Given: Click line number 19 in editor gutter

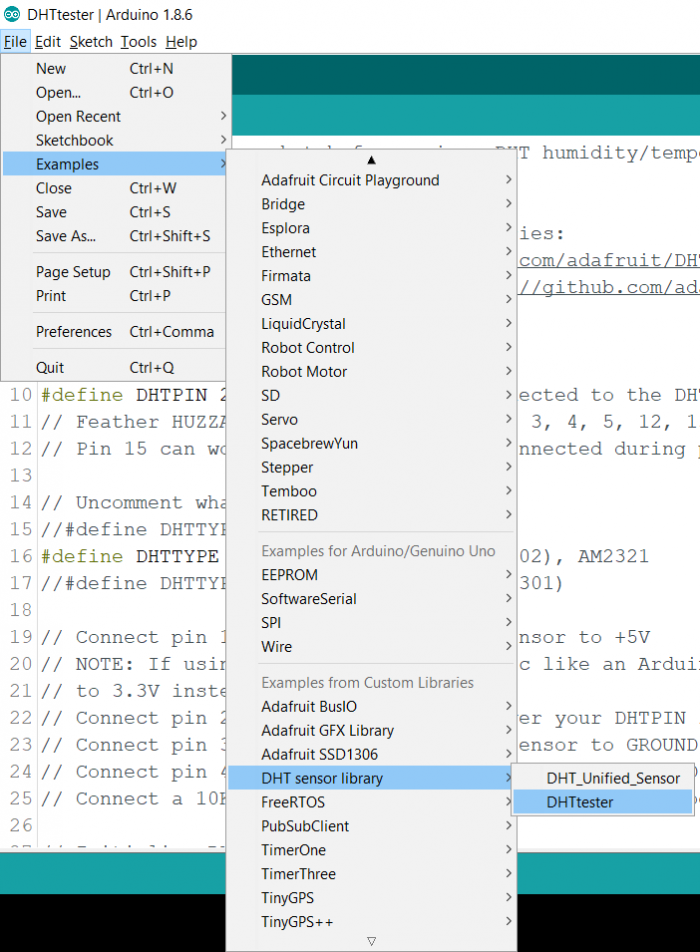Looking at the screenshot, I should coord(21,637).
